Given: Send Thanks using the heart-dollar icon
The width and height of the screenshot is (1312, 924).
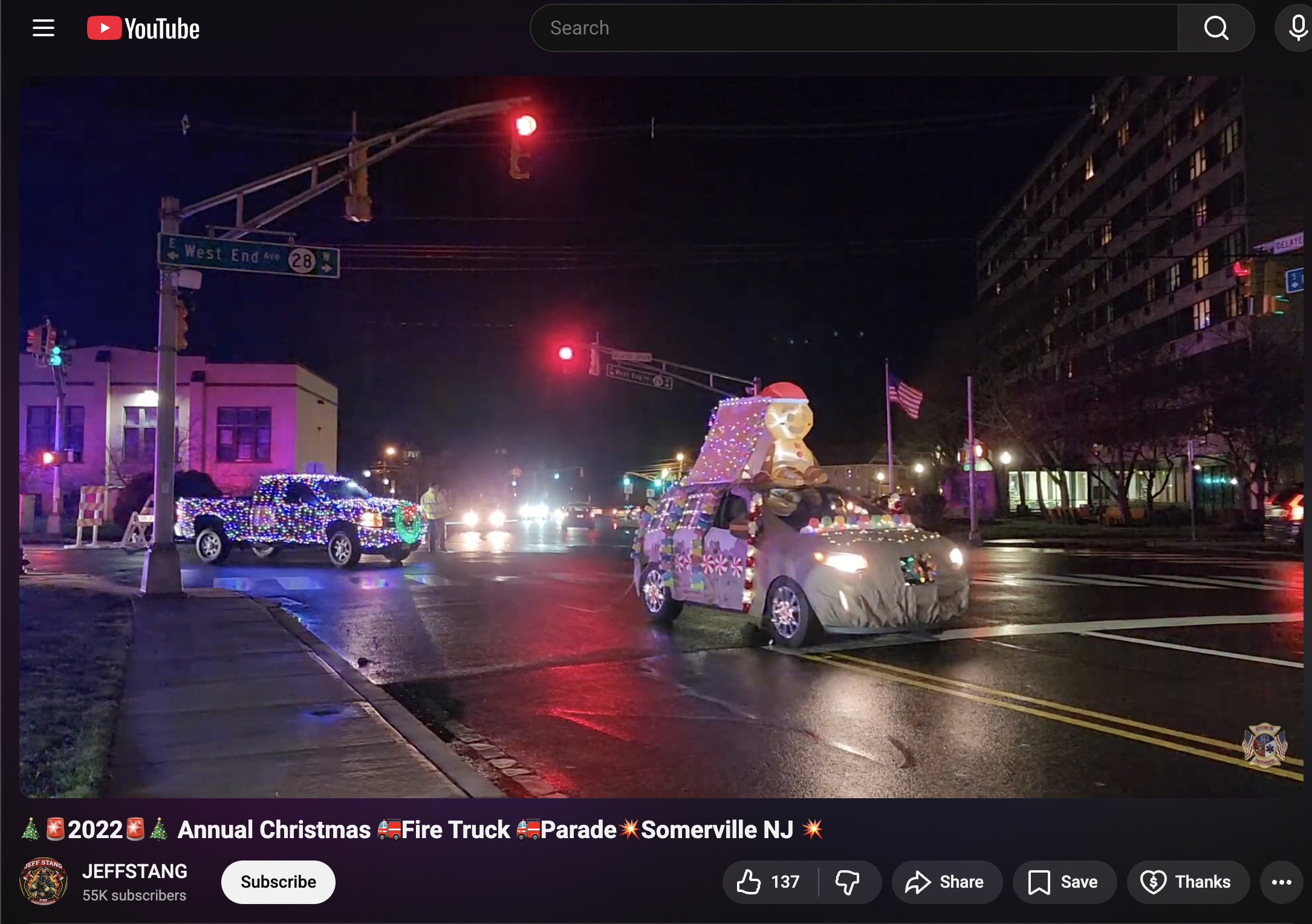Looking at the screenshot, I should coord(1187,882).
